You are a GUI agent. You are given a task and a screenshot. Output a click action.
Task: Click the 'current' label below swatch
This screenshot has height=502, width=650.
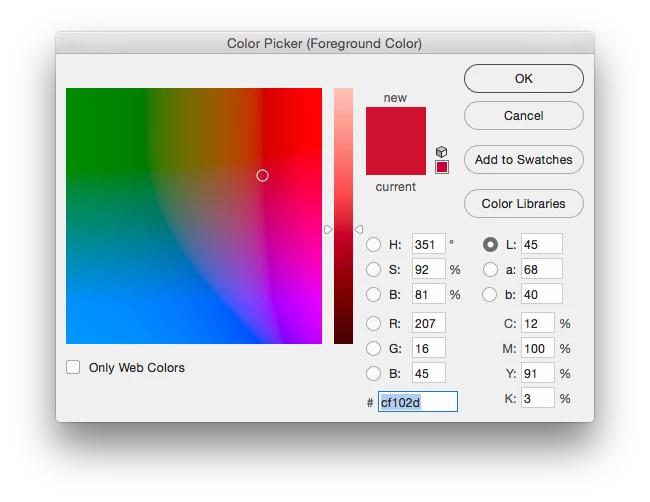(x=395, y=187)
